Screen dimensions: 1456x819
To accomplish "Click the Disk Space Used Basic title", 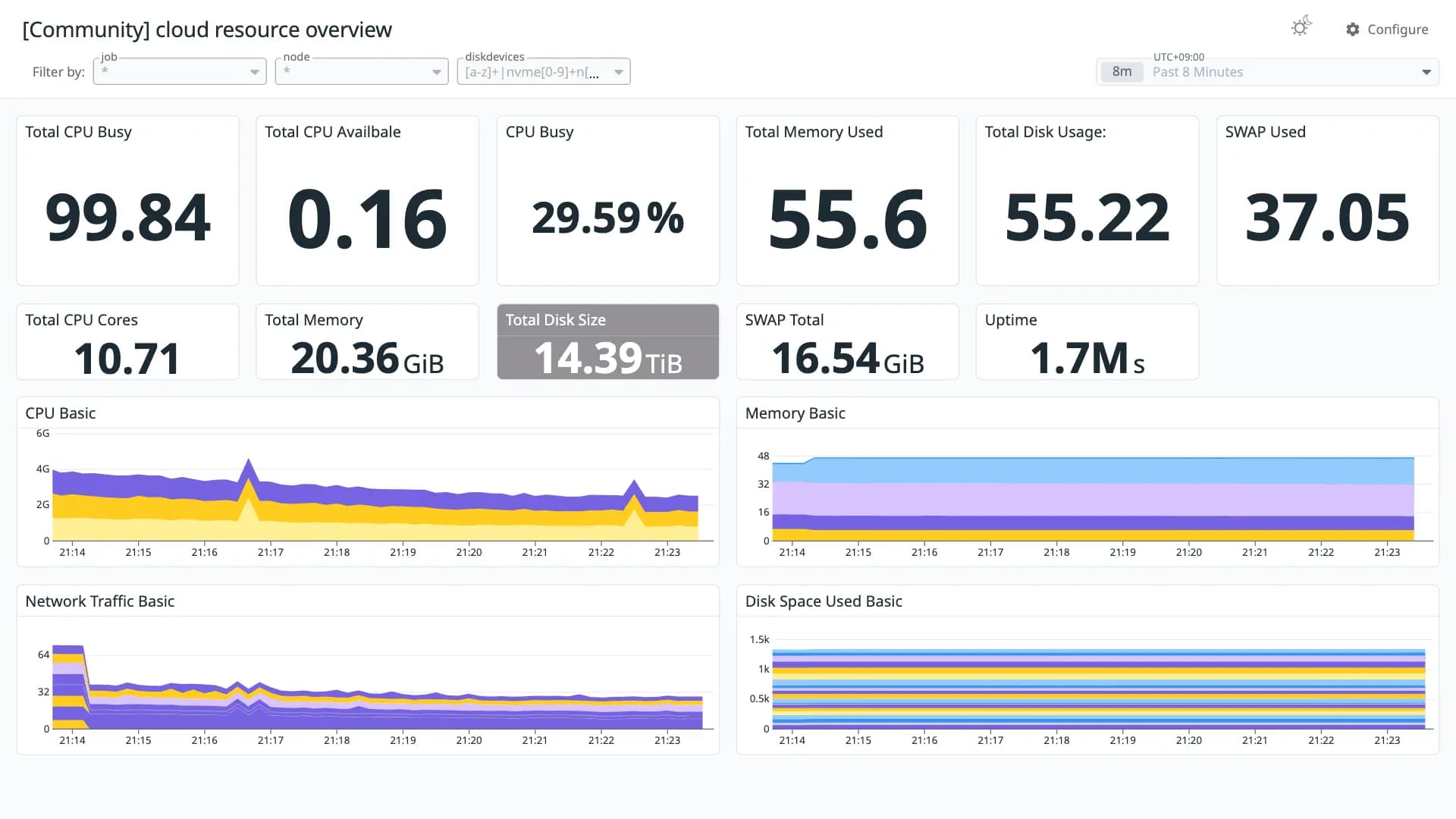I will click(824, 601).
